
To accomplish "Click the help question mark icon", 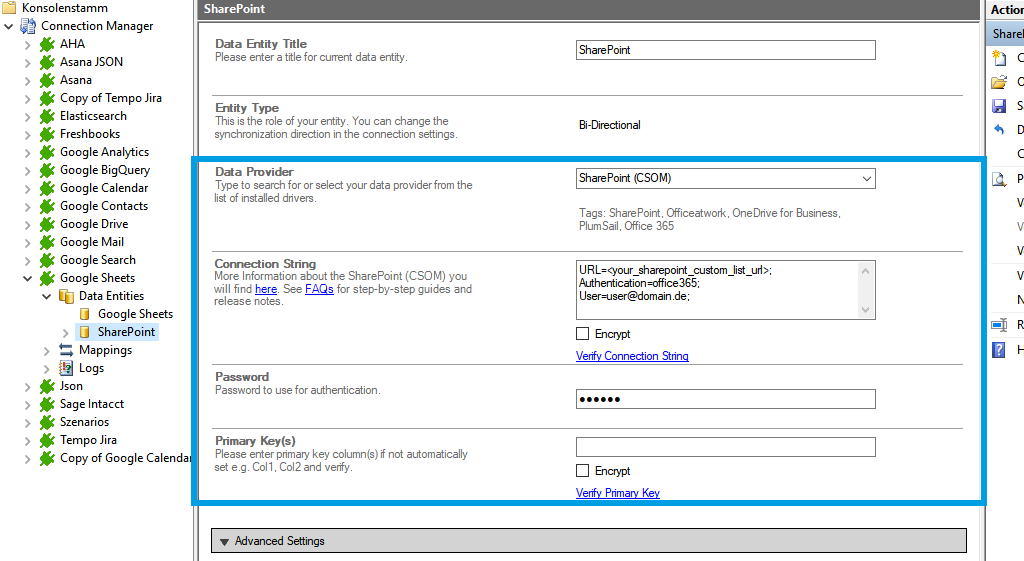I will pos(998,349).
